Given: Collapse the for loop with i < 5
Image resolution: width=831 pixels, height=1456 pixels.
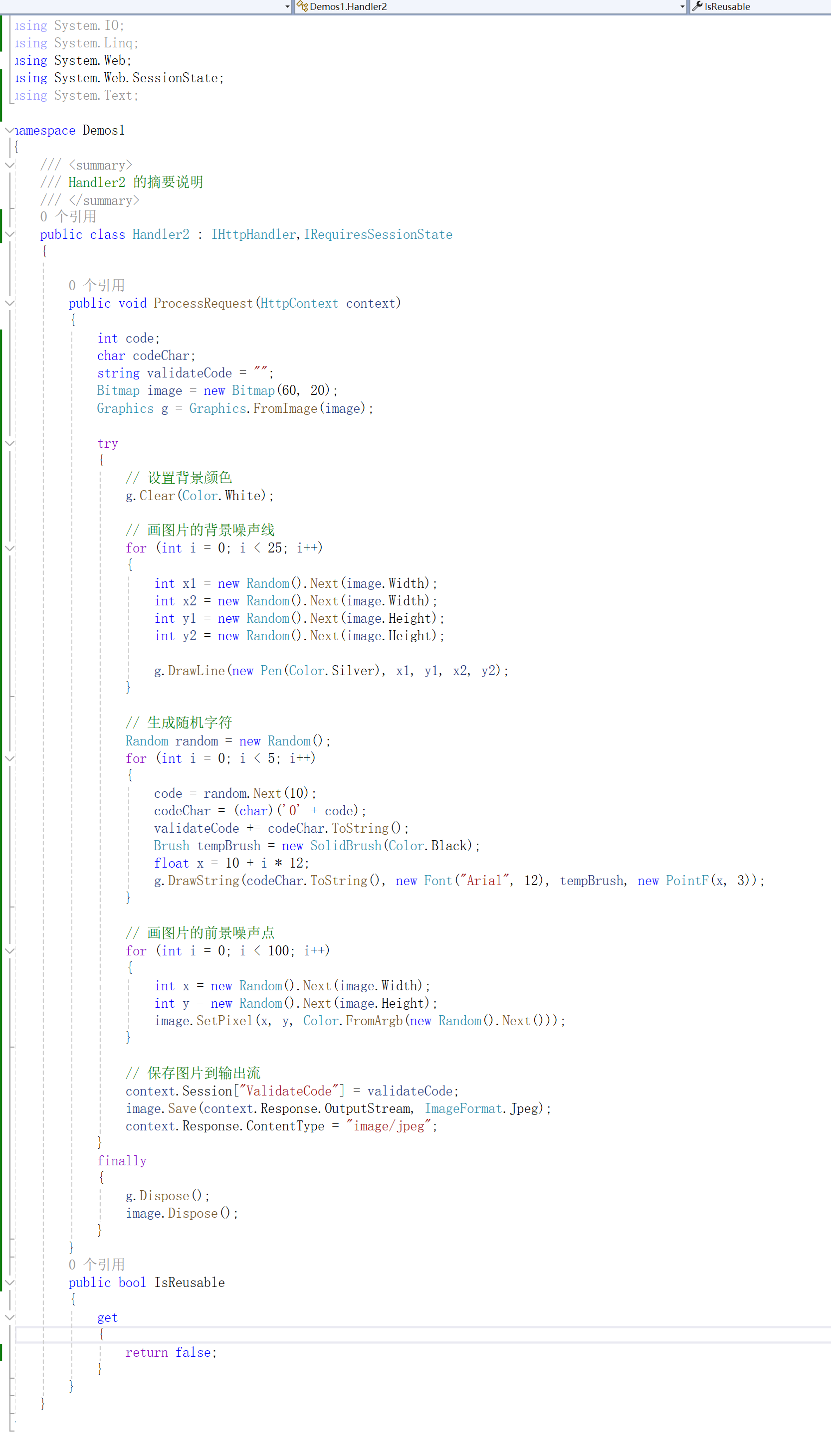Looking at the screenshot, I should tap(9, 758).
